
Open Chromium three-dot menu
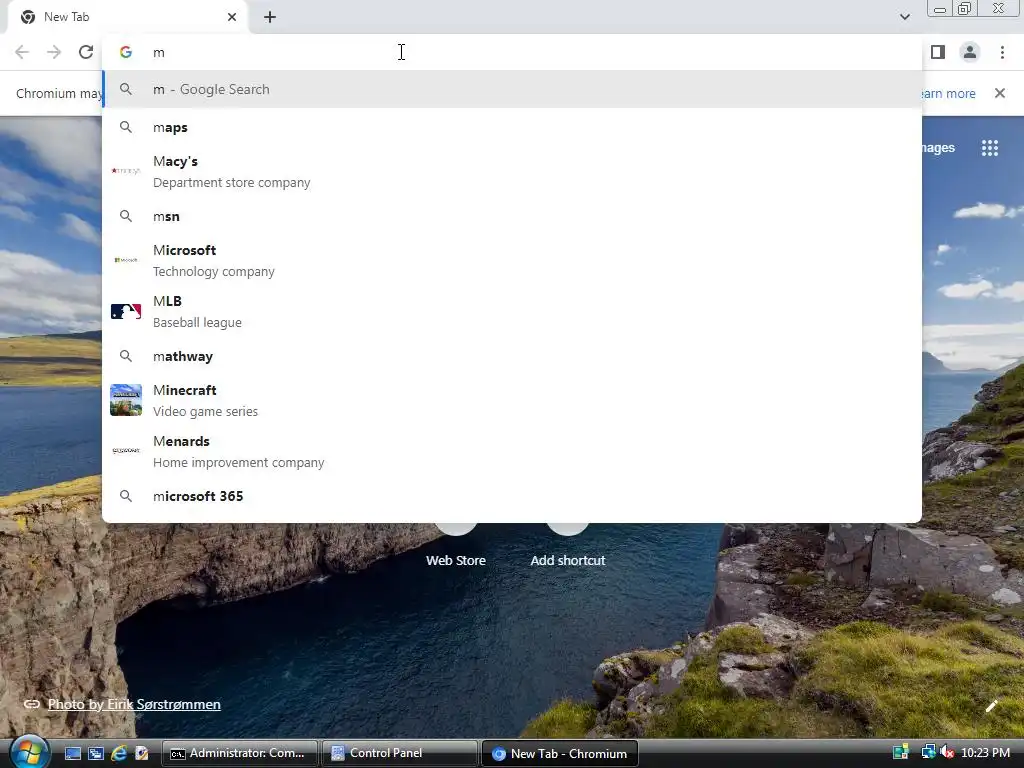coord(1002,52)
